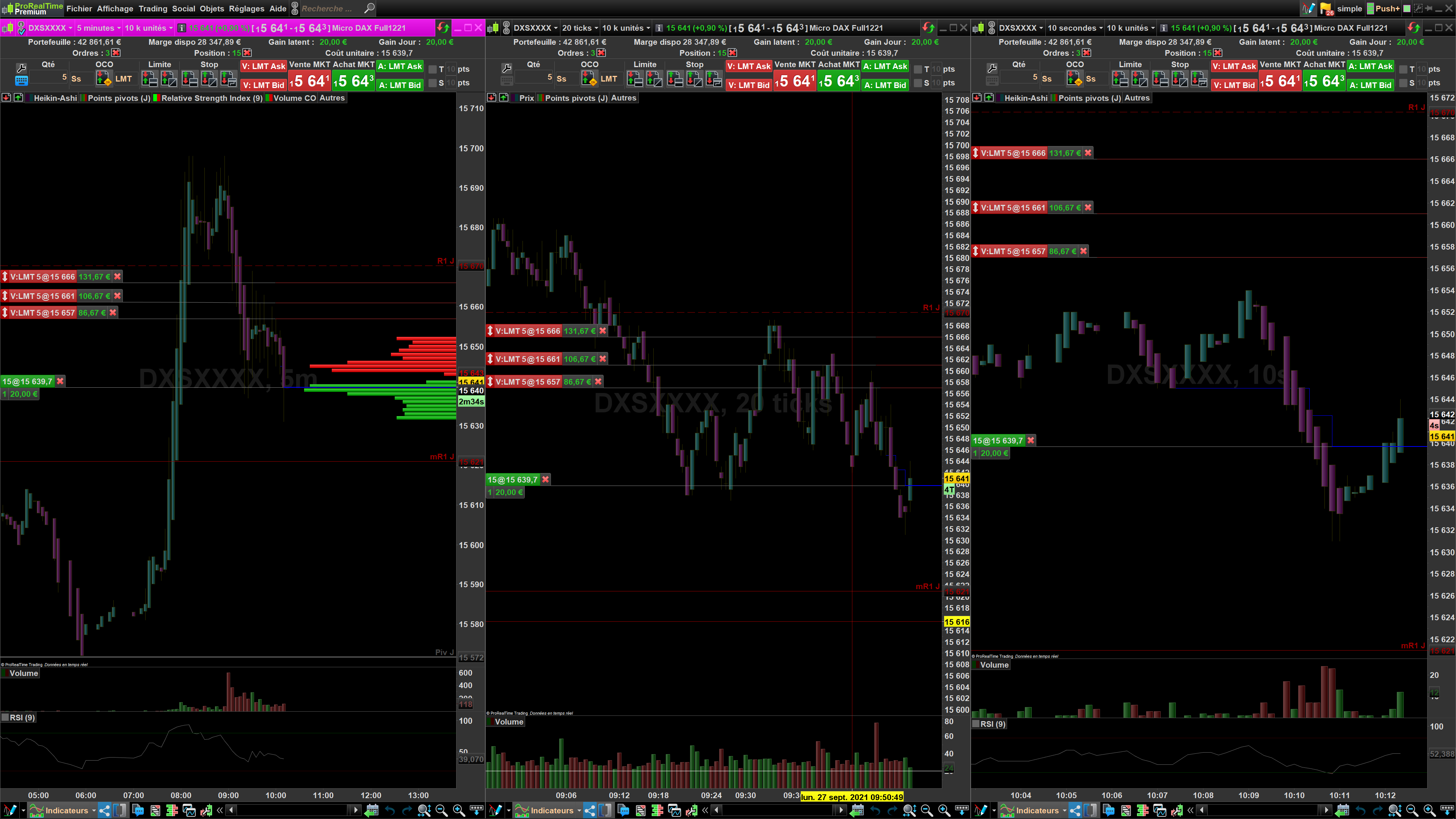Open the Réglages menu
The image size is (1456, 819).
click(x=246, y=8)
